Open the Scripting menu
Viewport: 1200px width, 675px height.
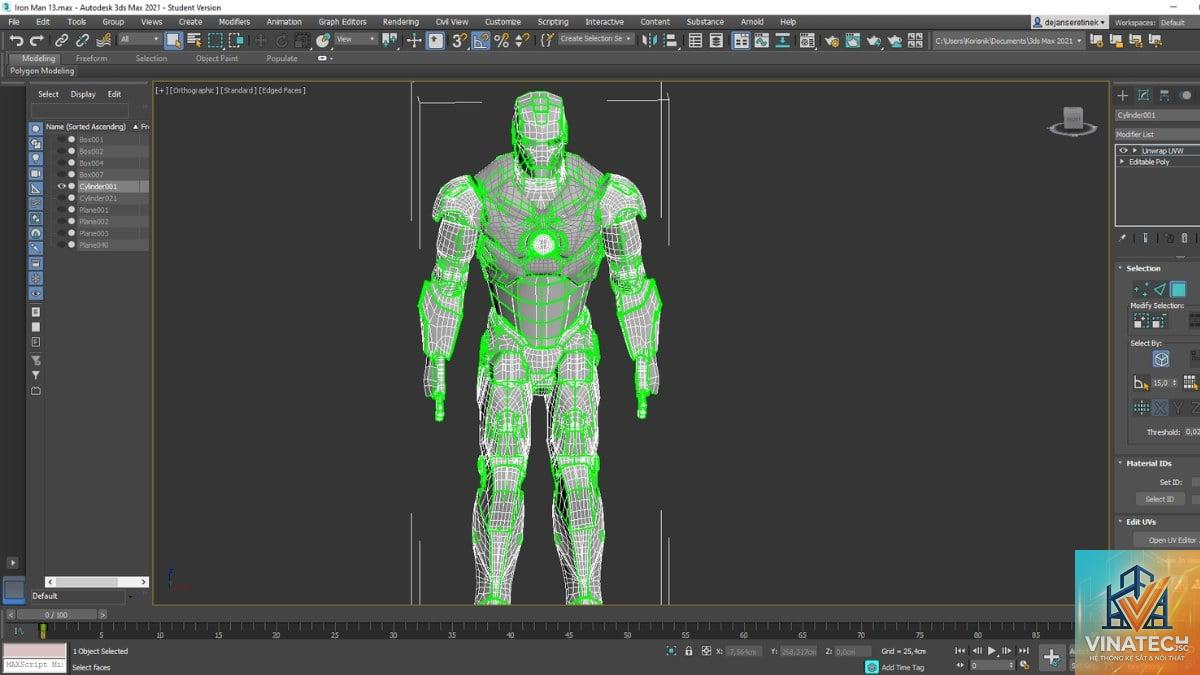pos(553,21)
